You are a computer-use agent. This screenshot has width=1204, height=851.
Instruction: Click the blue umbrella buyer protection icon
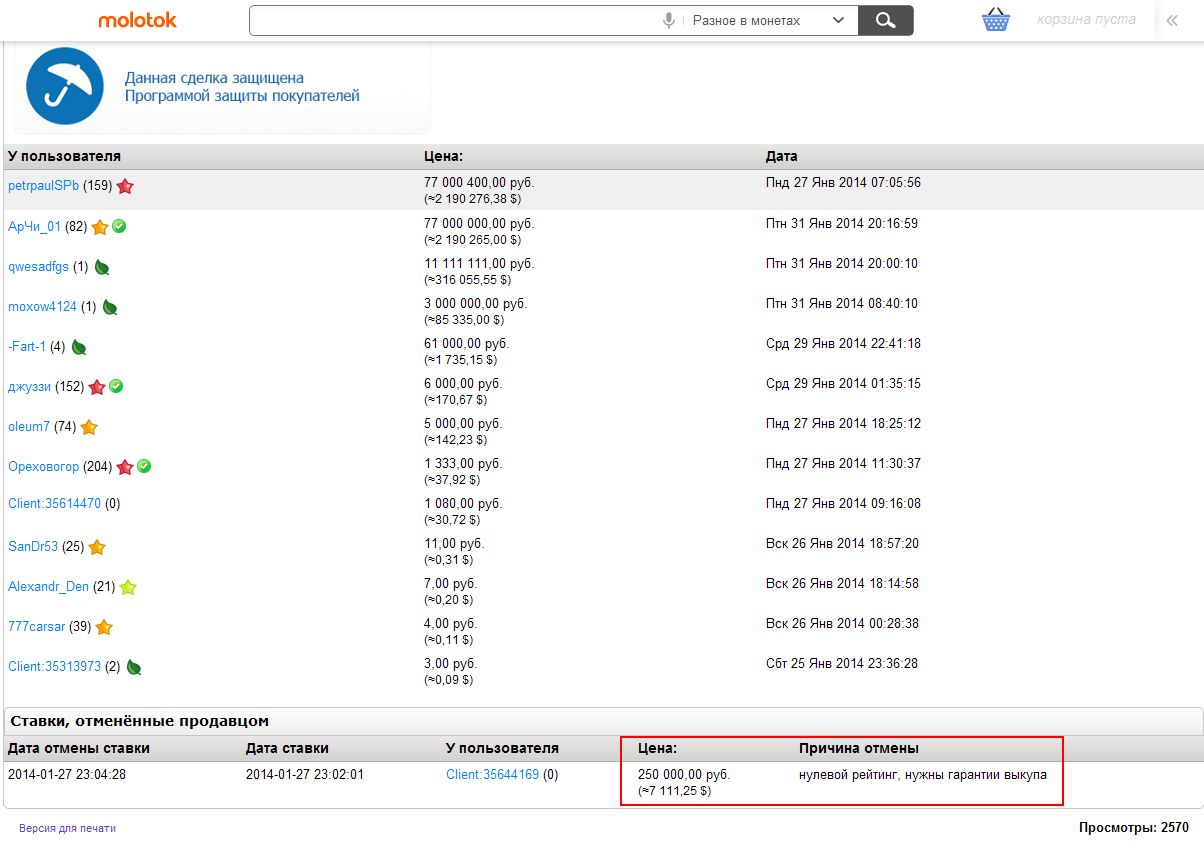pos(65,86)
